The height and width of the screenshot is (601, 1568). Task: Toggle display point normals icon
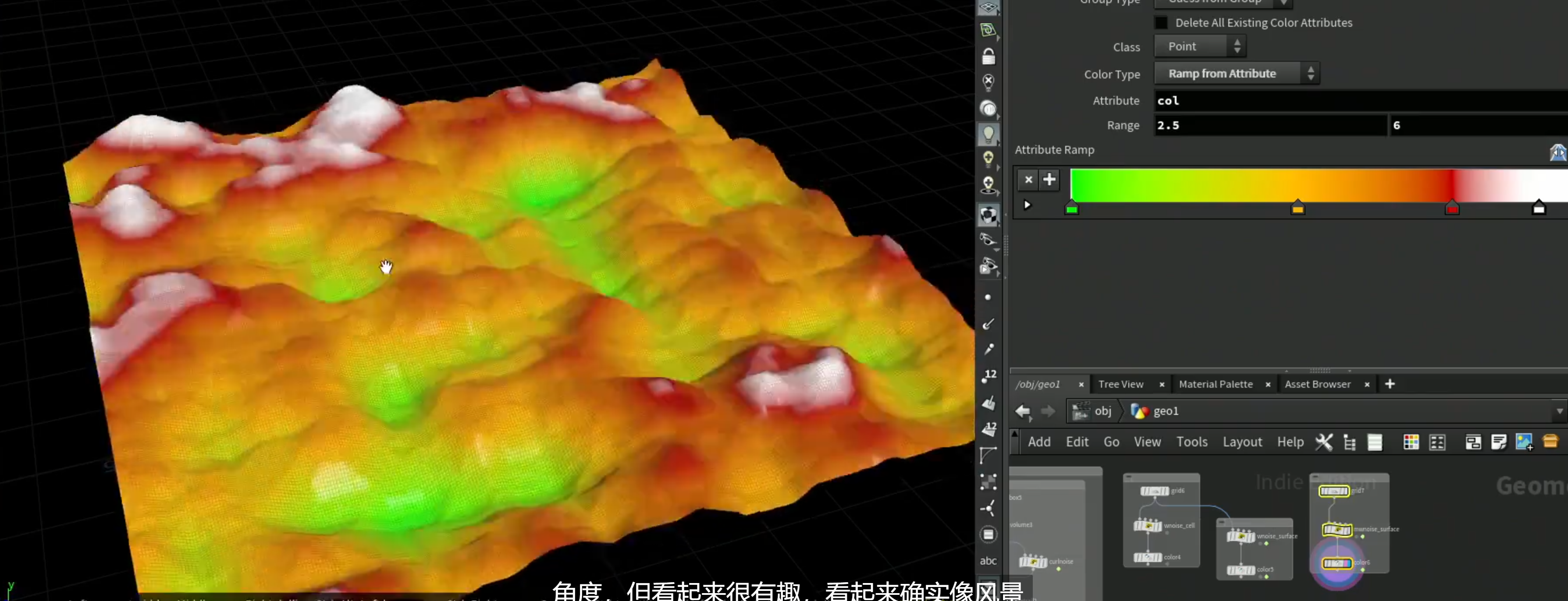[988, 324]
